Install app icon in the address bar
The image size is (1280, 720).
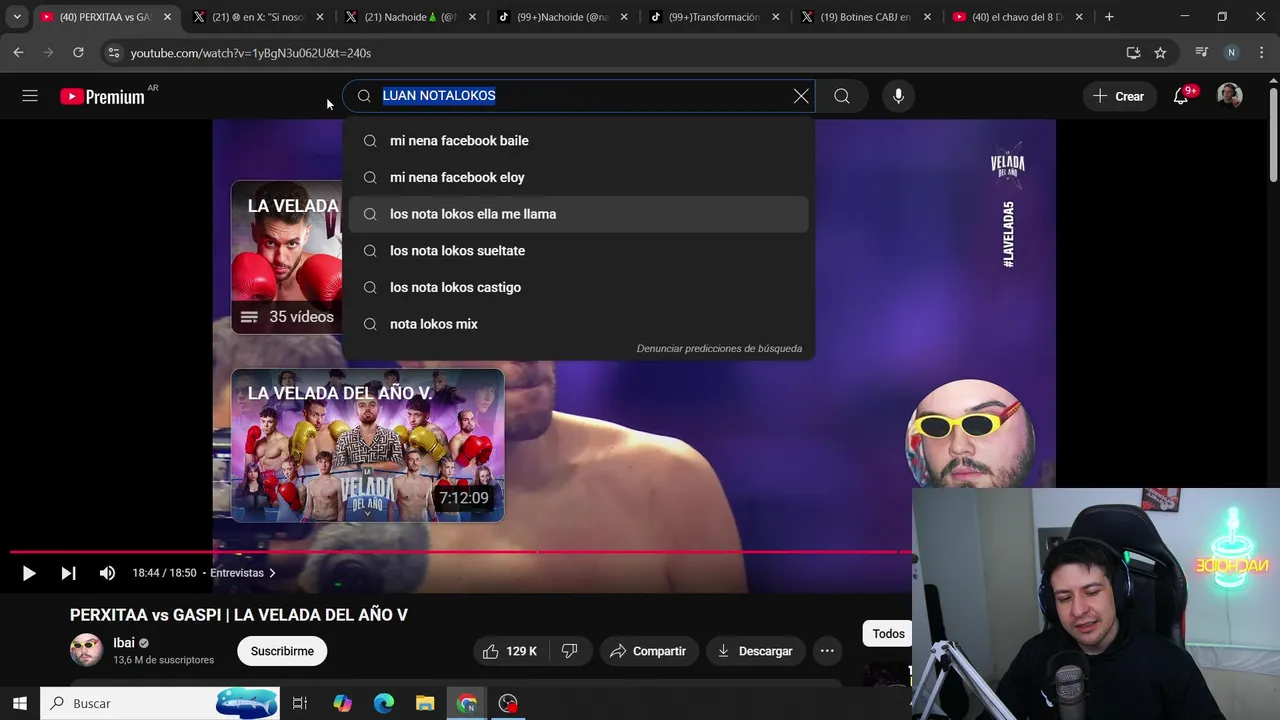tap(1133, 53)
